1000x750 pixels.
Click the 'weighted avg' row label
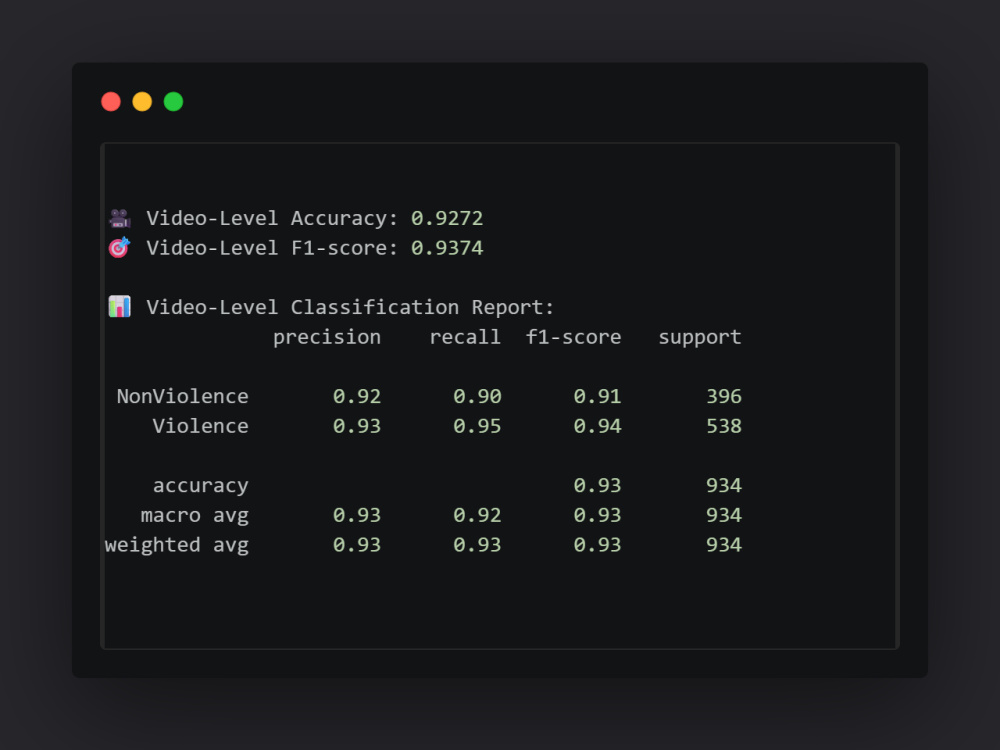[177, 545]
